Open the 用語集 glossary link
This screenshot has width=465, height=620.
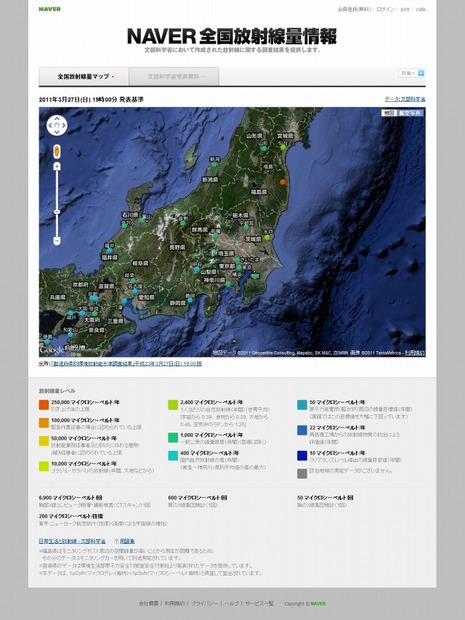pyautogui.click(x=127, y=541)
